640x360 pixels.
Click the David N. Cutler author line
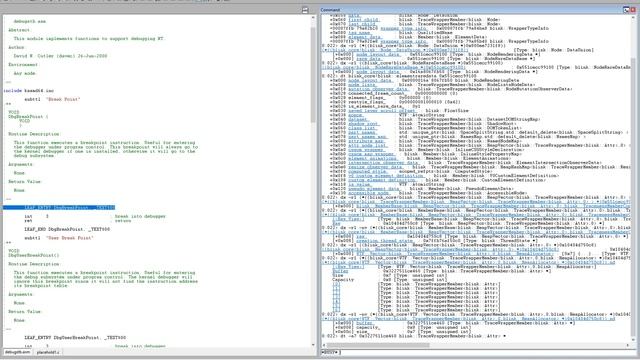(x=60, y=56)
